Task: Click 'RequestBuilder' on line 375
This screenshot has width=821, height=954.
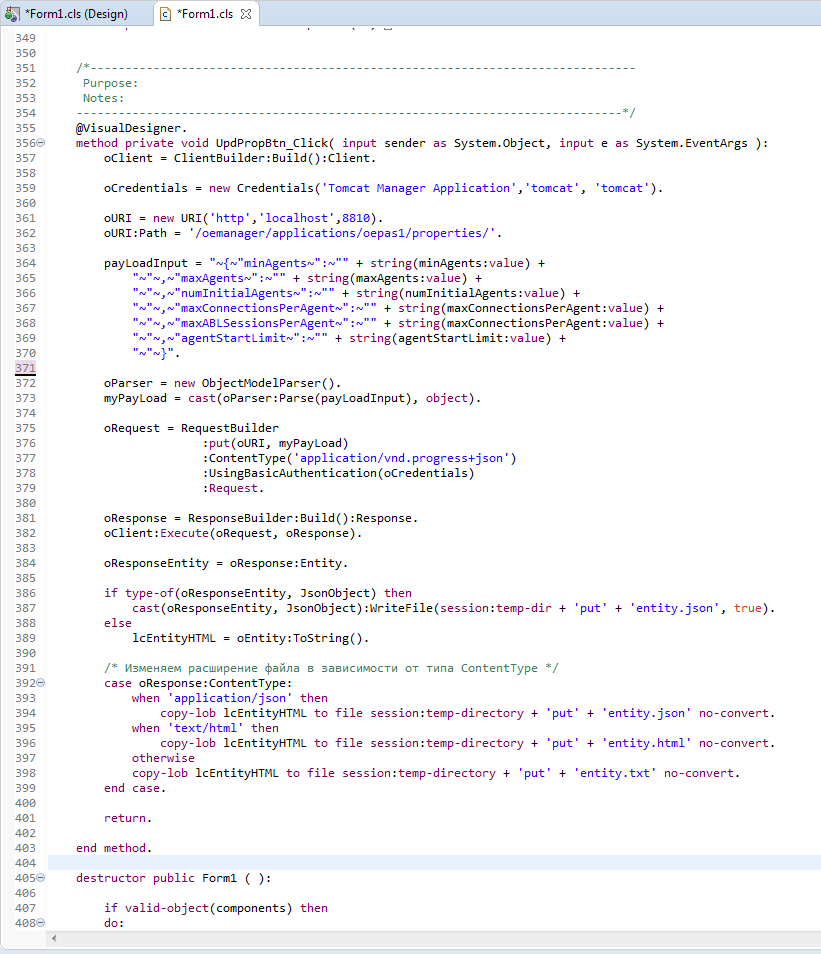Action: (x=229, y=428)
